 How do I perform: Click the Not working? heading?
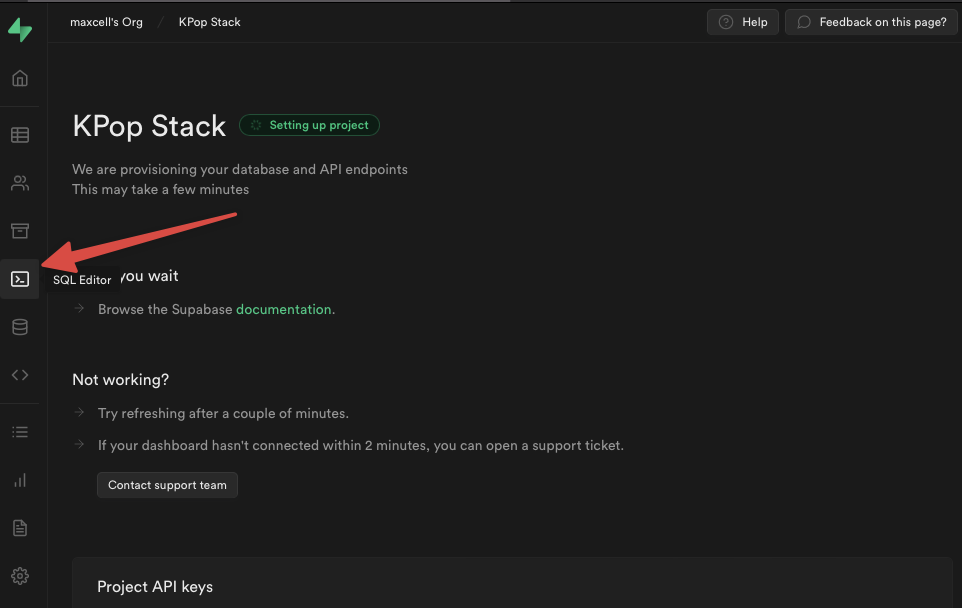pos(120,380)
